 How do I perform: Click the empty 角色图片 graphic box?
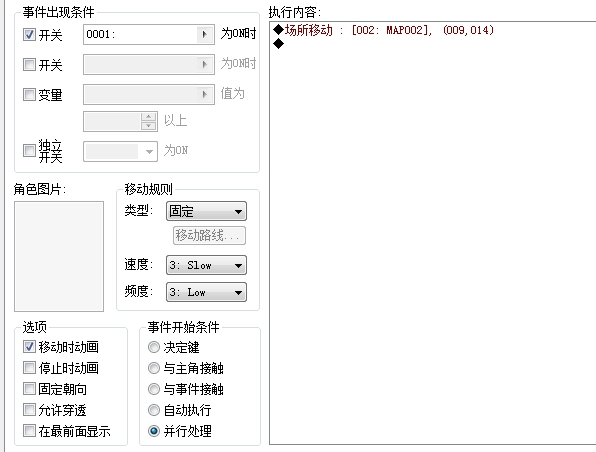point(59,256)
